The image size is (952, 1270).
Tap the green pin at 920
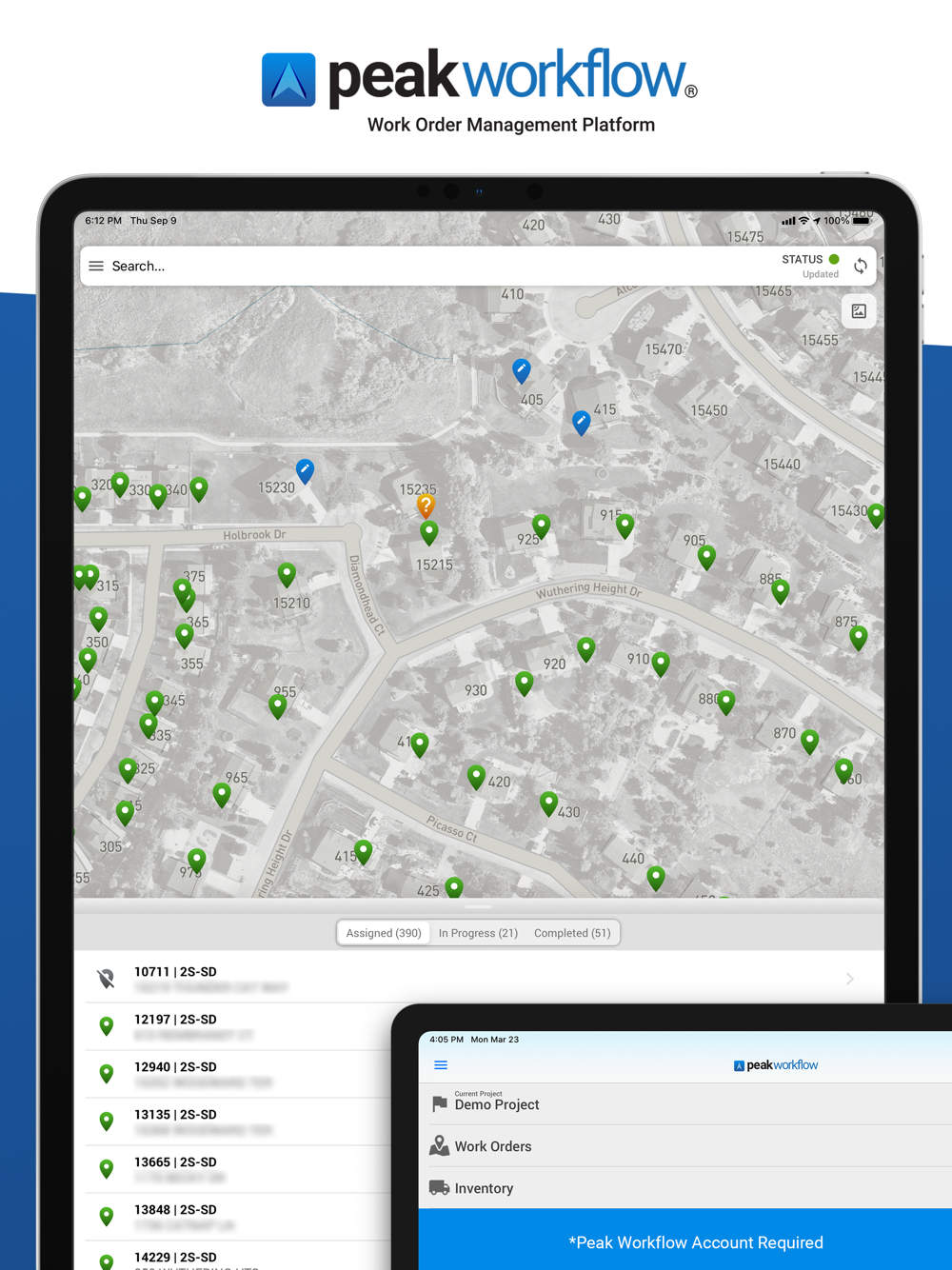click(x=586, y=649)
